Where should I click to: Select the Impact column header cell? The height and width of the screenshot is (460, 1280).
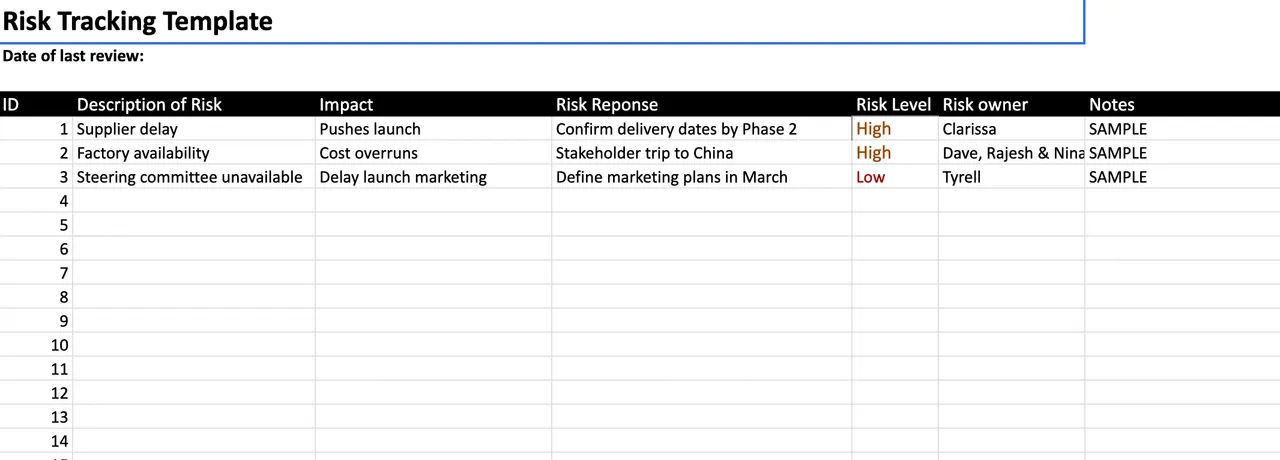click(x=434, y=104)
